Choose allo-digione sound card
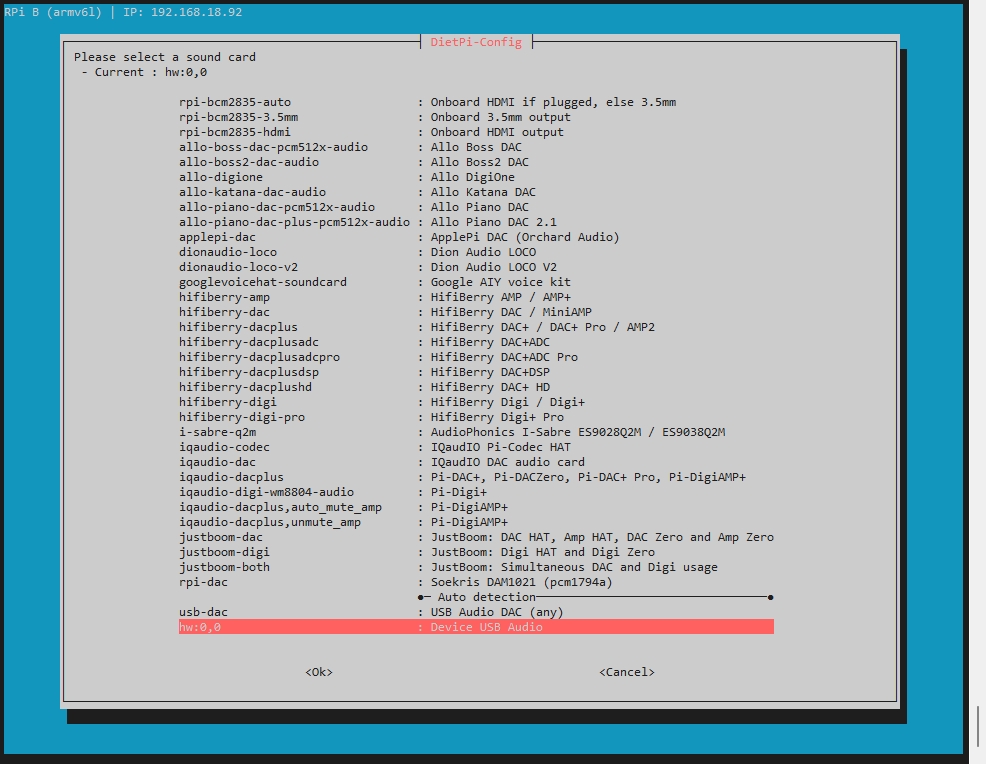The image size is (986, 764). click(x=476, y=177)
